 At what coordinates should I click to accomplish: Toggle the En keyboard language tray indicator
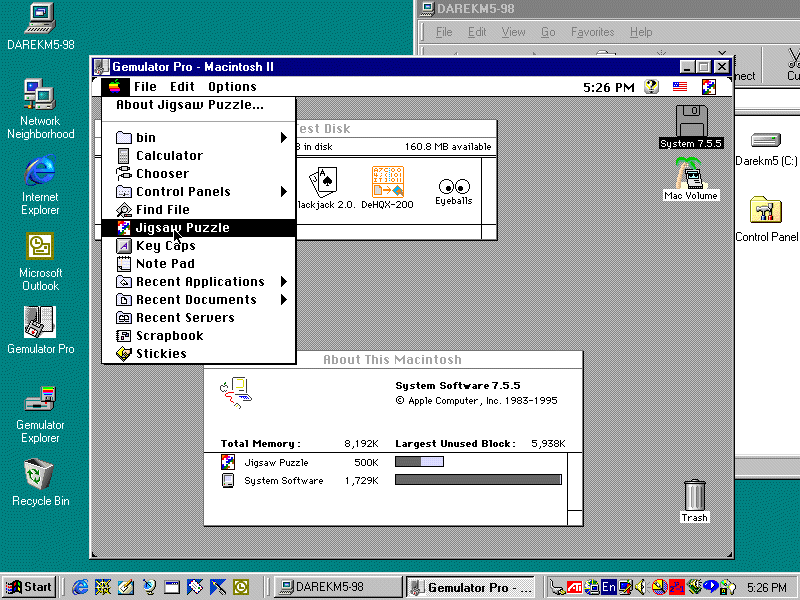611,588
